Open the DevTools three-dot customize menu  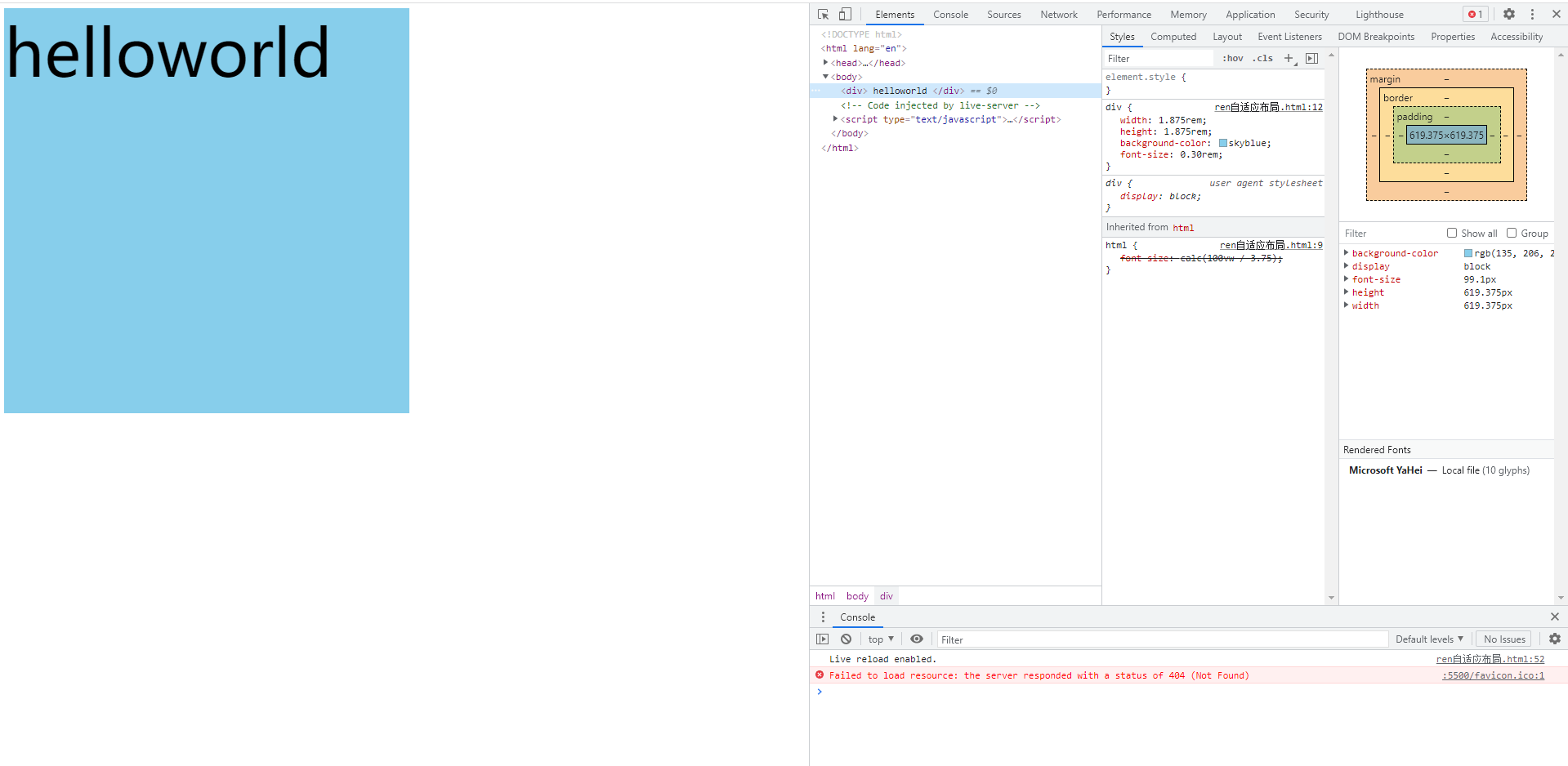point(1532,14)
